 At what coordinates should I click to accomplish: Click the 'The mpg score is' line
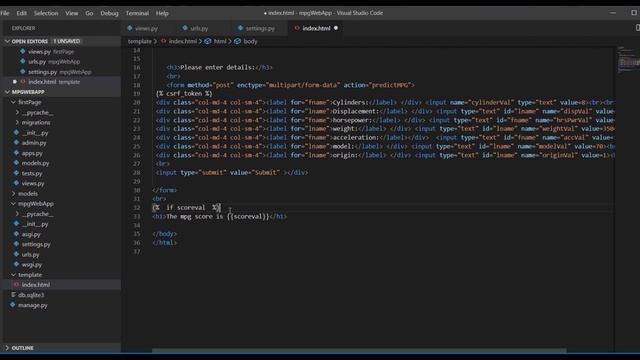(x=219, y=217)
